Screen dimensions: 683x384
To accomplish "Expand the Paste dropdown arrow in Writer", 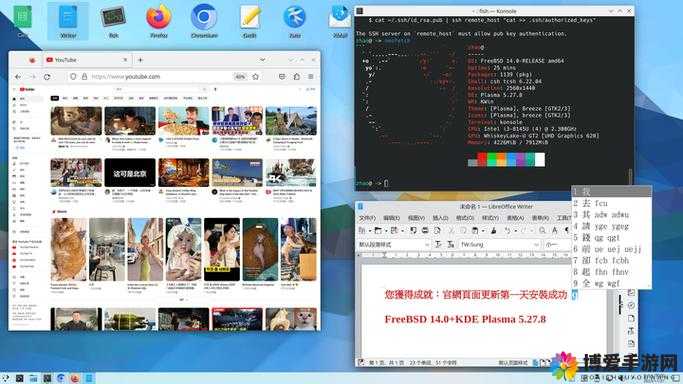I will (482, 230).
